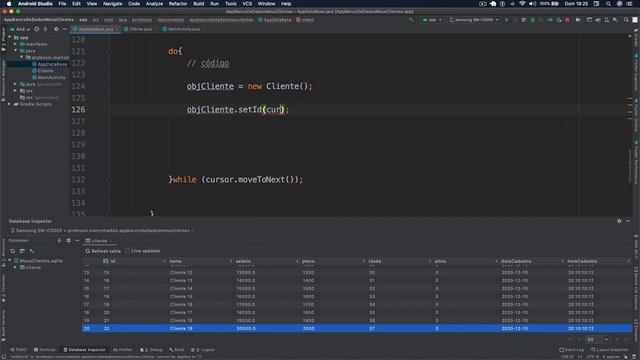
Task: Open the TODO tool window button
Action: click(19, 350)
